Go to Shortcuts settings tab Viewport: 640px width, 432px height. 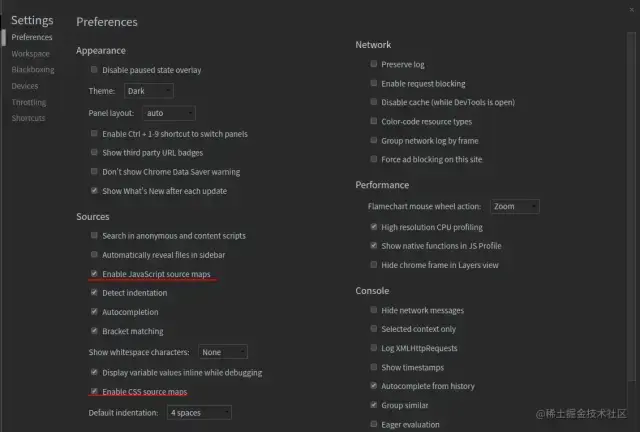pos(28,118)
